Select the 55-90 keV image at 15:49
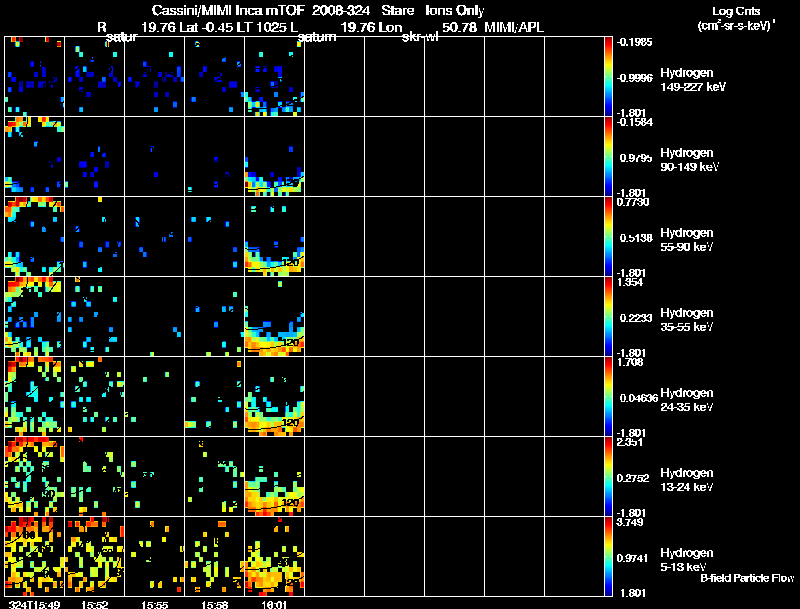The width and height of the screenshot is (800, 609). (x=35, y=237)
